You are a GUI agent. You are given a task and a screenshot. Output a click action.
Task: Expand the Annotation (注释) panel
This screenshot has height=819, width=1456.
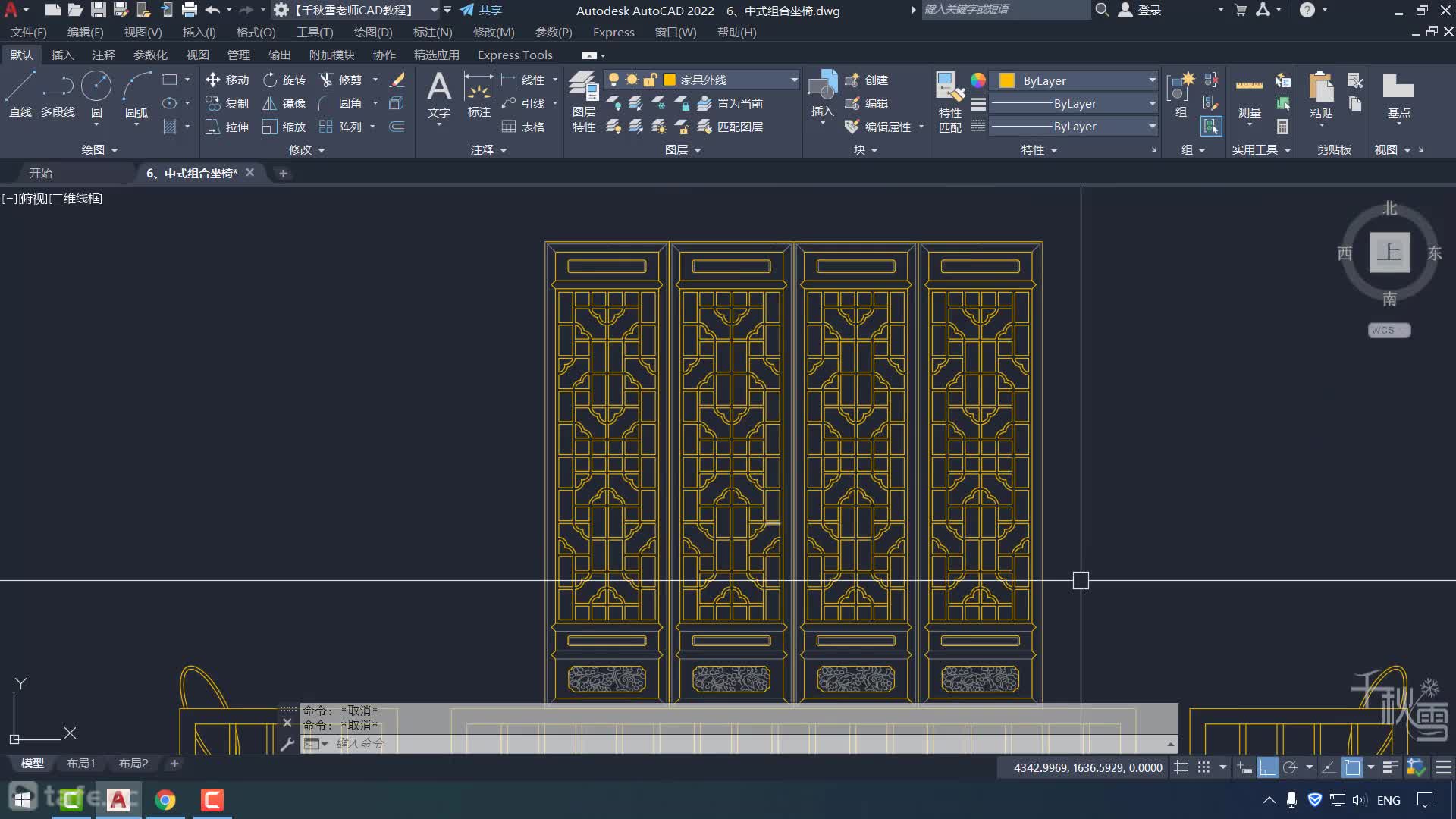pyautogui.click(x=488, y=149)
